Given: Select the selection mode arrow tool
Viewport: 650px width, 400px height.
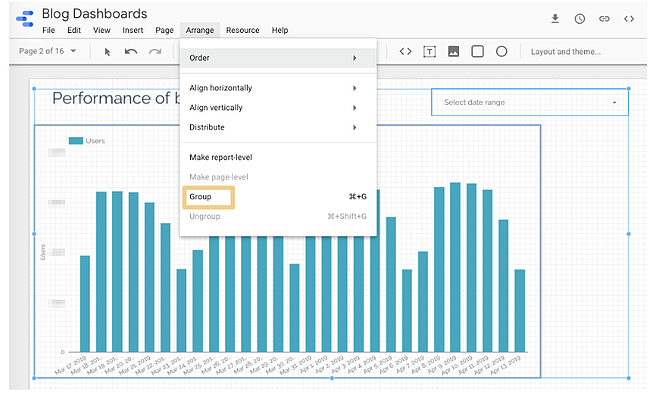Looking at the screenshot, I should coord(108,51).
